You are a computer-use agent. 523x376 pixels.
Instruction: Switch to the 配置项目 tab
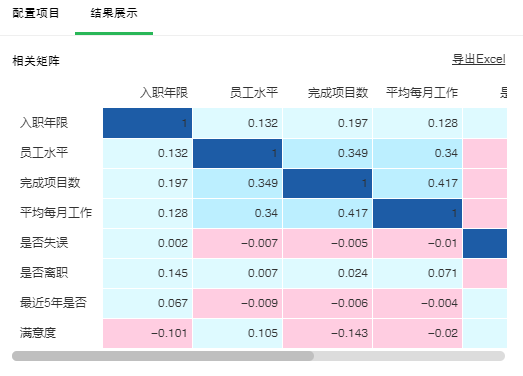point(36,13)
